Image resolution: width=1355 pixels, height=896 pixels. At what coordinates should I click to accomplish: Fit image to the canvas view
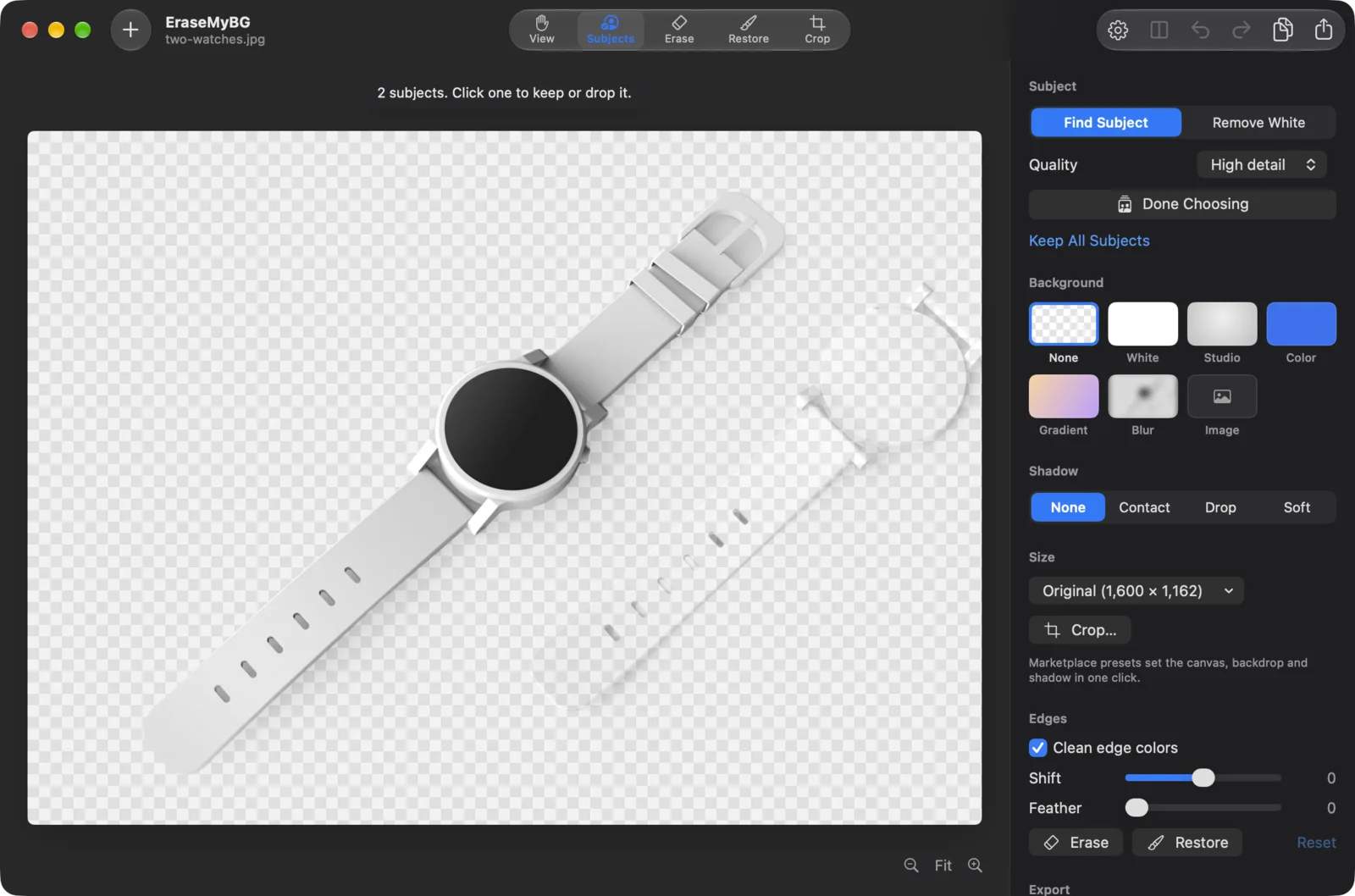click(x=943, y=865)
